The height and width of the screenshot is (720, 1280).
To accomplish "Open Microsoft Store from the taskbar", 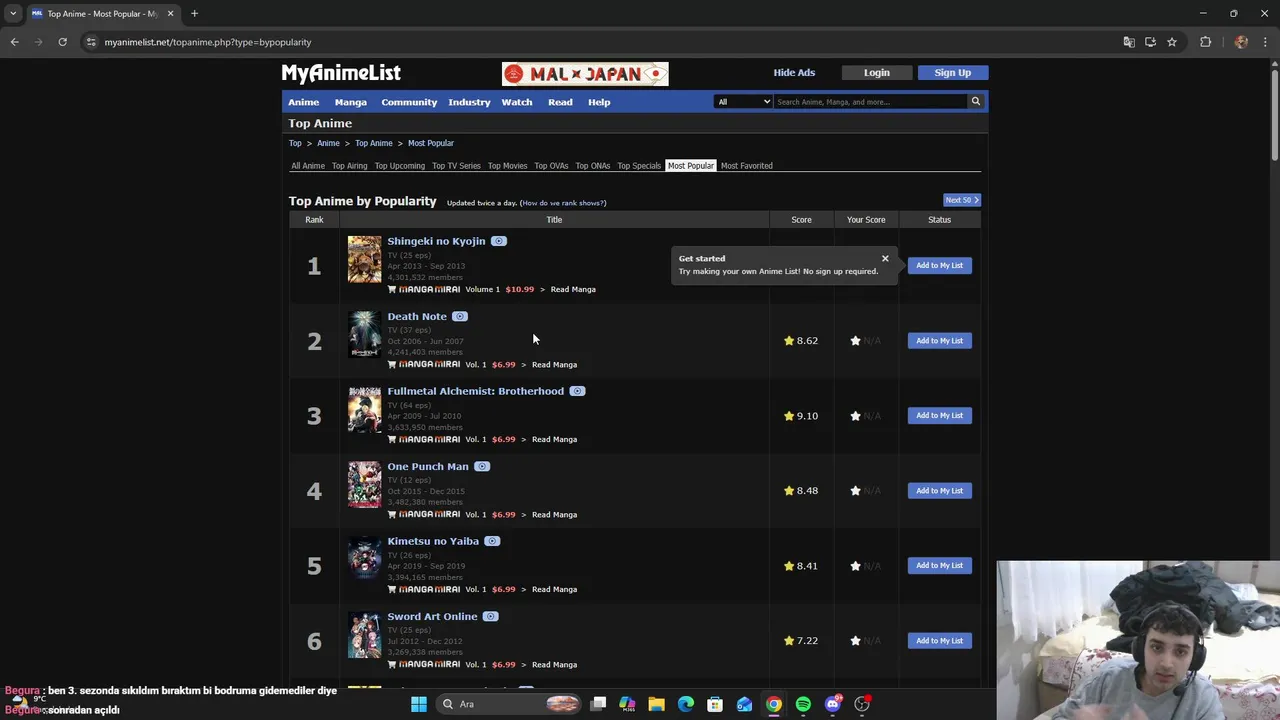I will click(715, 704).
